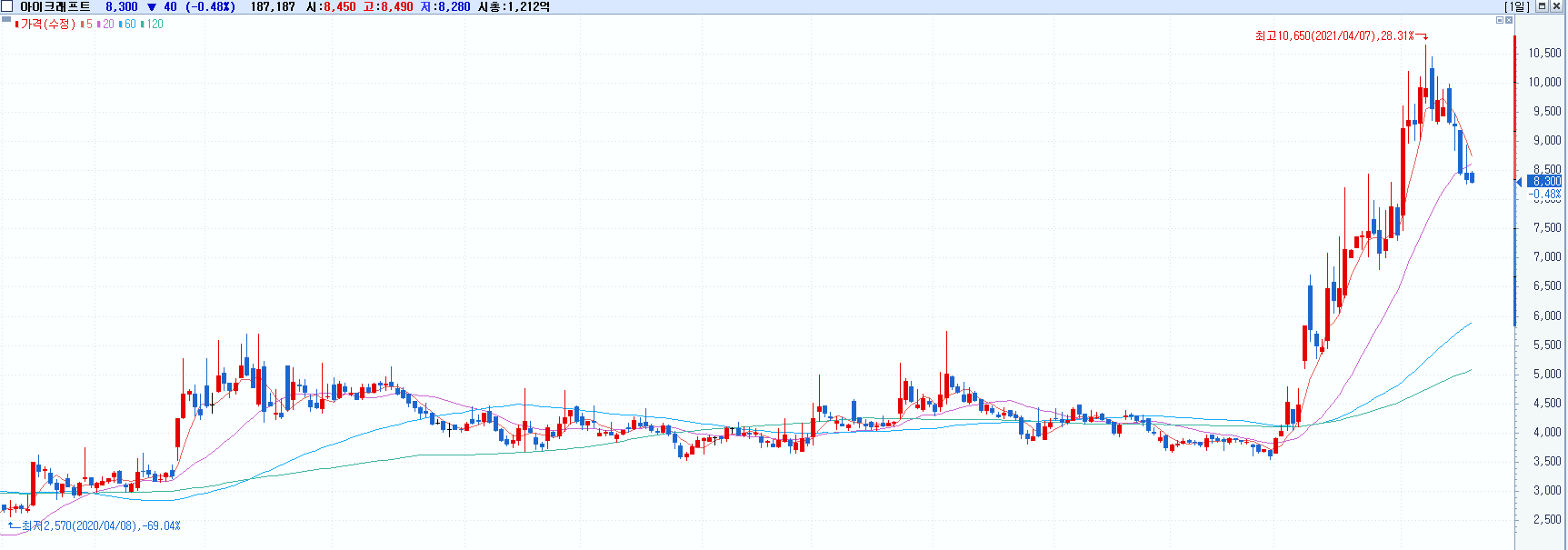The image size is (1568, 550).
Task: Click the 4,000 price axis label
Action: click(1547, 432)
